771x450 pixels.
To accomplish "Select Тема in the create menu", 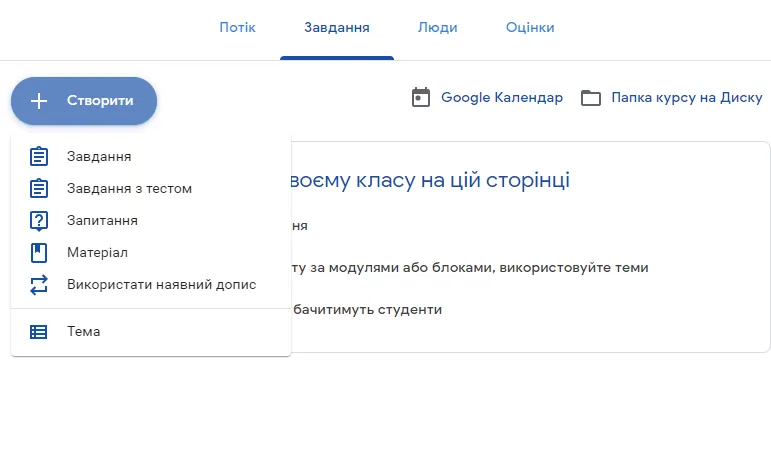I will tap(84, 332).
